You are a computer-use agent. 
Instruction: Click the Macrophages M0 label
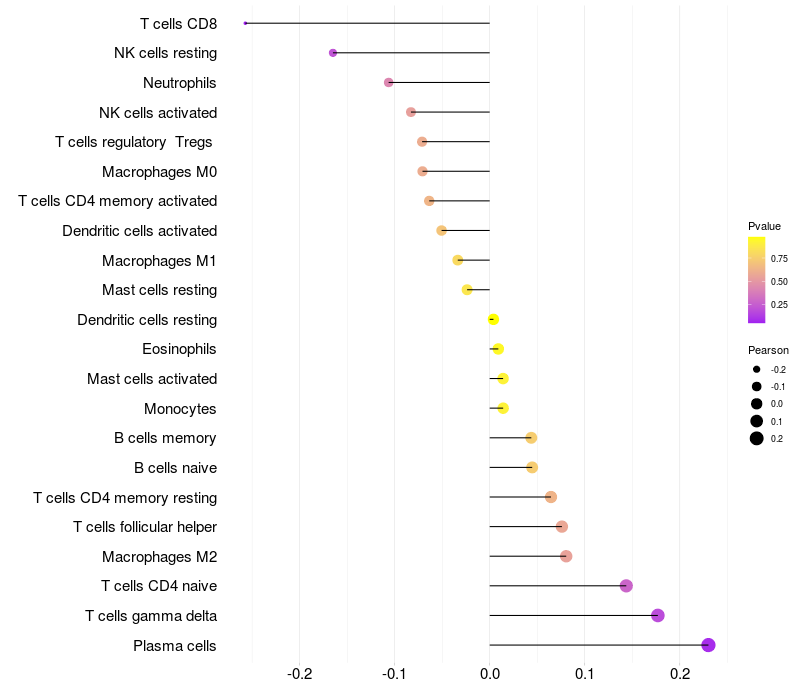pyautogui.click(x=160, y=172)
